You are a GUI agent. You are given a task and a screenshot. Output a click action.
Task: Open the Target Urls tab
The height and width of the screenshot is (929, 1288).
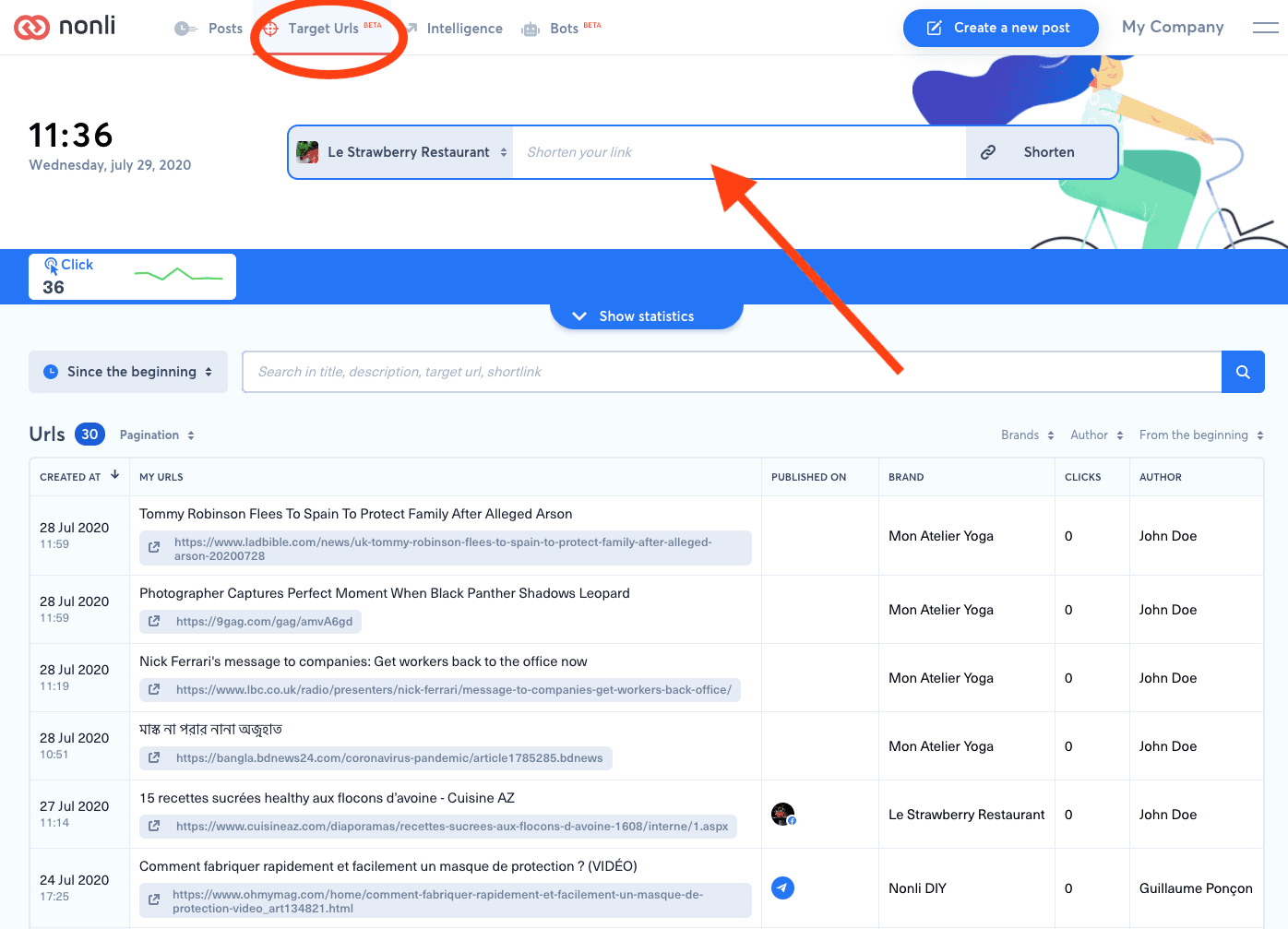click(322, 29)
